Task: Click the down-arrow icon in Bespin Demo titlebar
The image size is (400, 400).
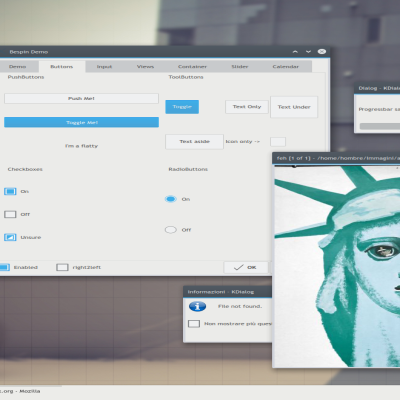Action: pyautogui.click(x=308, y=52)
